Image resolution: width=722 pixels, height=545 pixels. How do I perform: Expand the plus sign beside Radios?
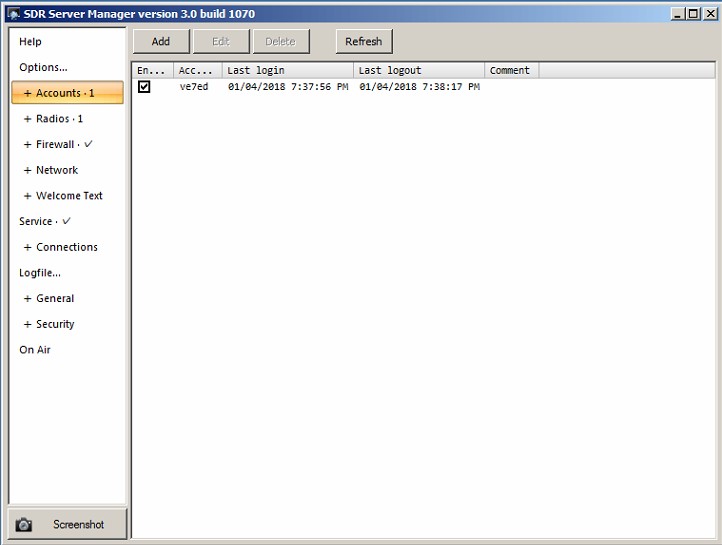[28, 119]
